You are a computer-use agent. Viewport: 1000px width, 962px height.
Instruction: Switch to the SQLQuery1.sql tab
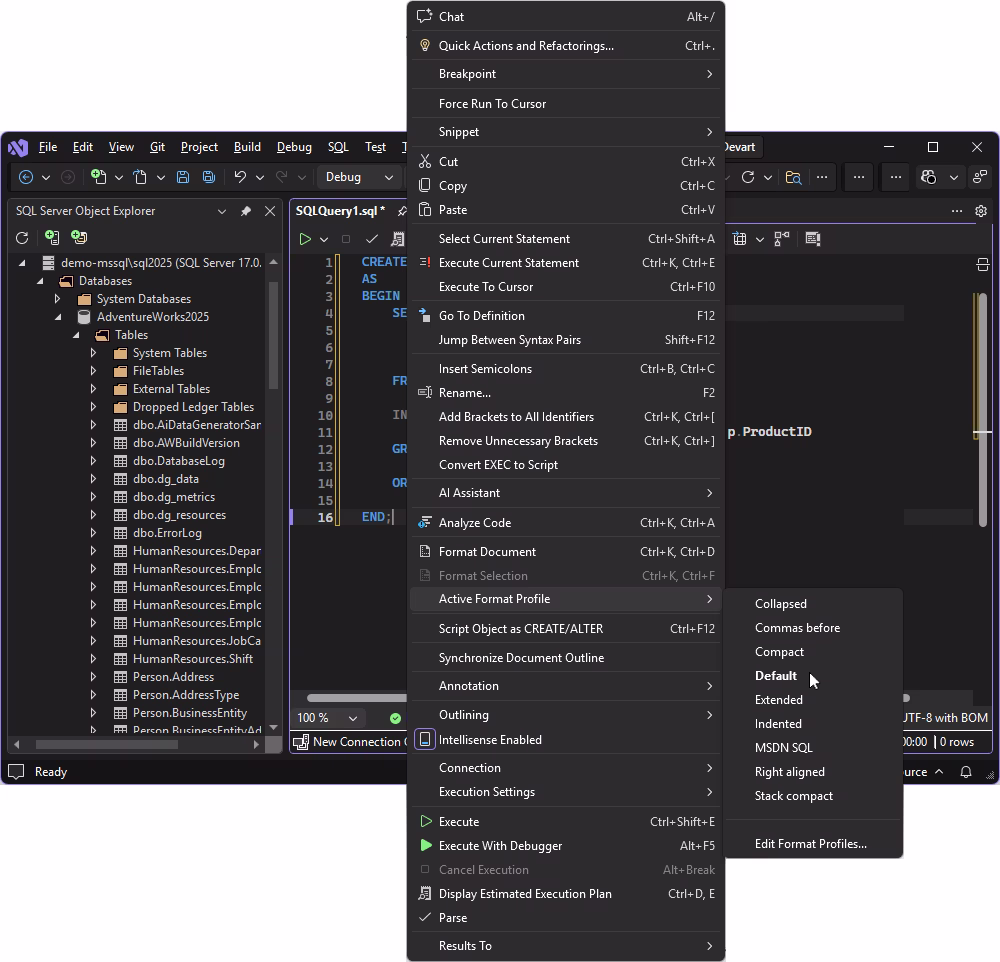point(340,211)
